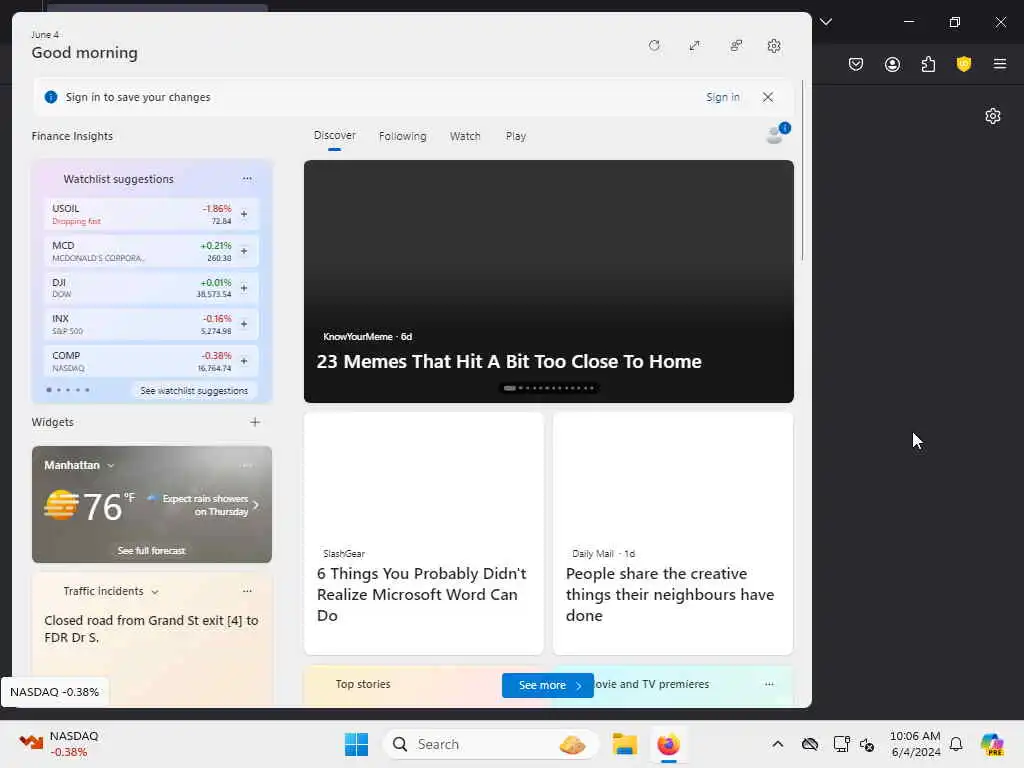Open the widgets settings gear
This screenshot has height=768, width=1024.
pyautogui.click(x=774, y=46)
